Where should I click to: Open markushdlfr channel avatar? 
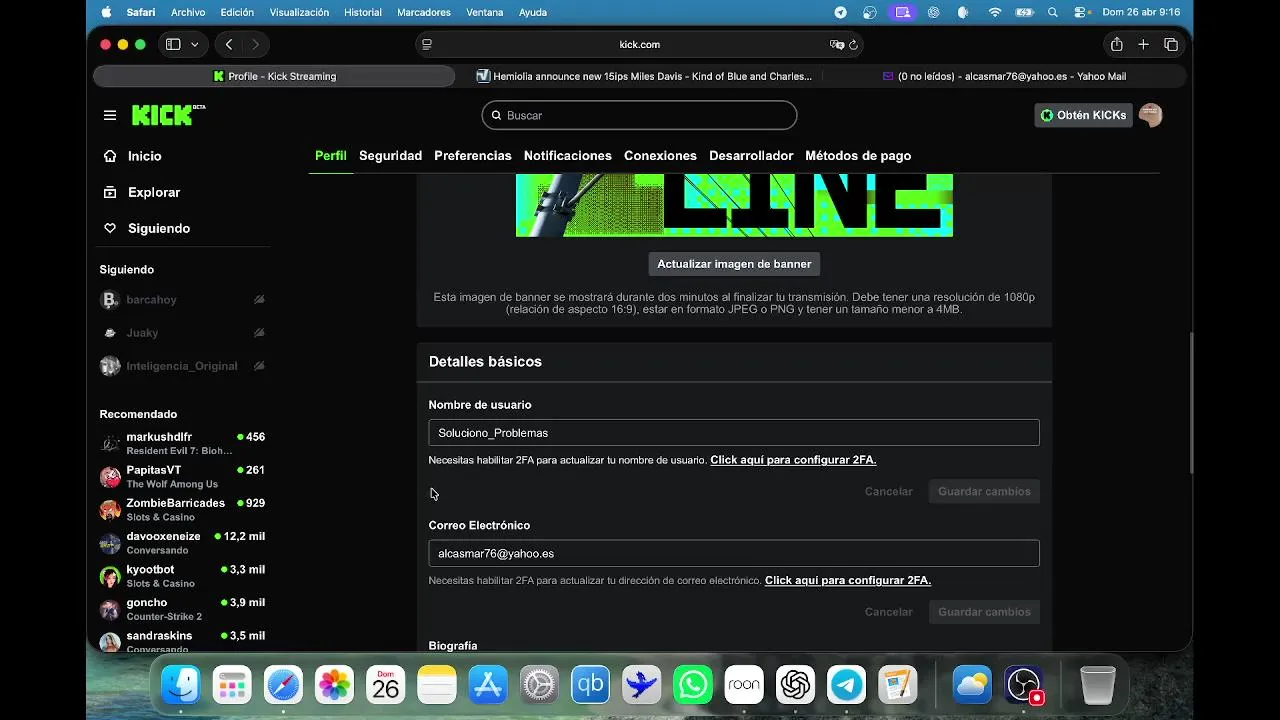tap(110, 444)
